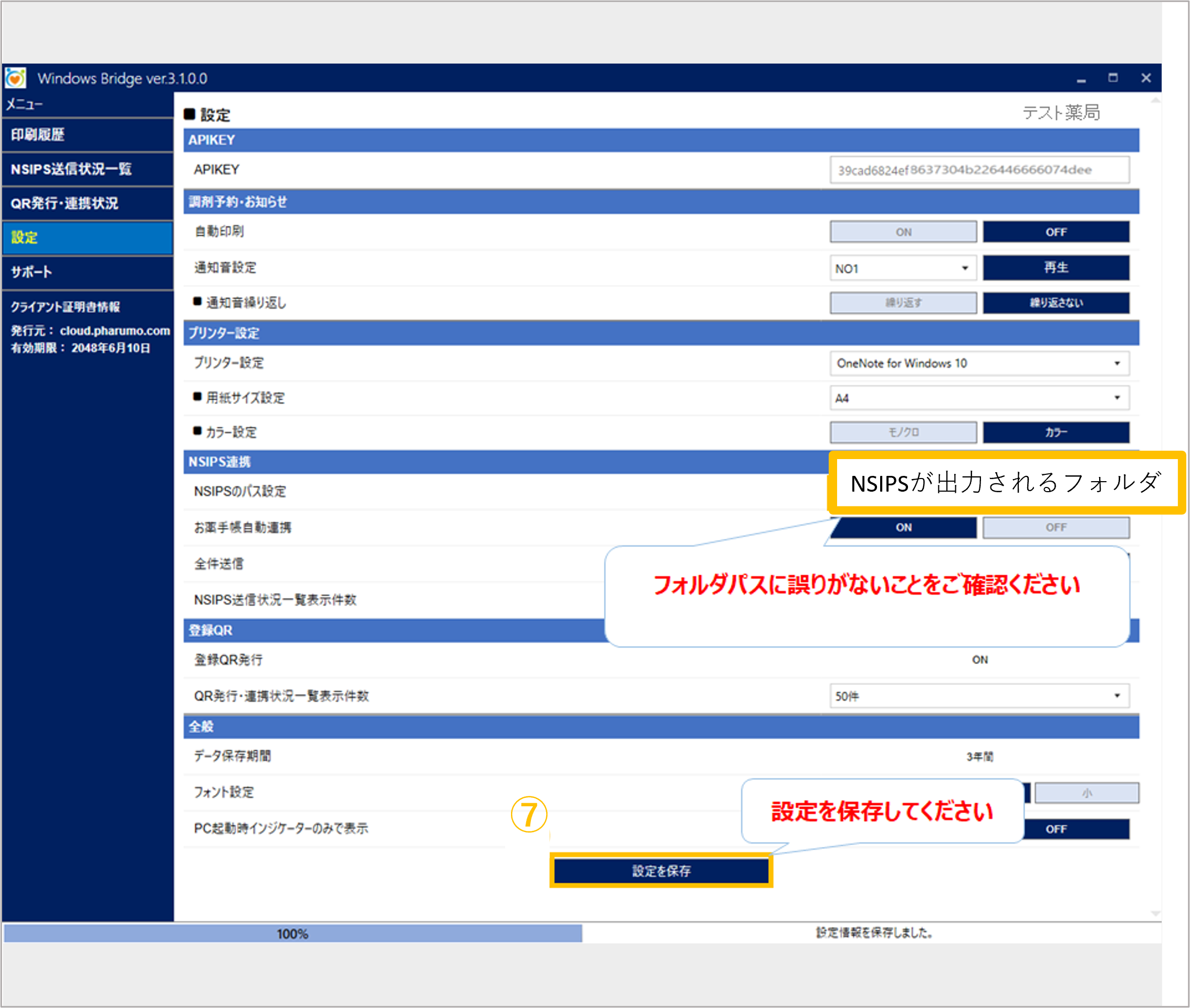Turn auto print (自動印刷) ON
1190x1008 pixels.
903,232
